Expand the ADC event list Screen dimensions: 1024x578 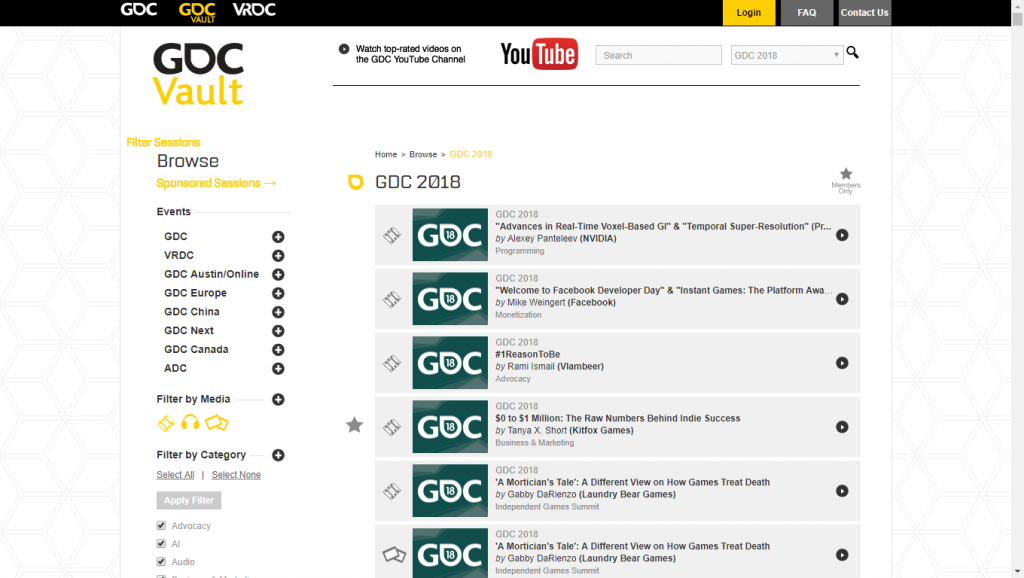[x=278, y=369]
